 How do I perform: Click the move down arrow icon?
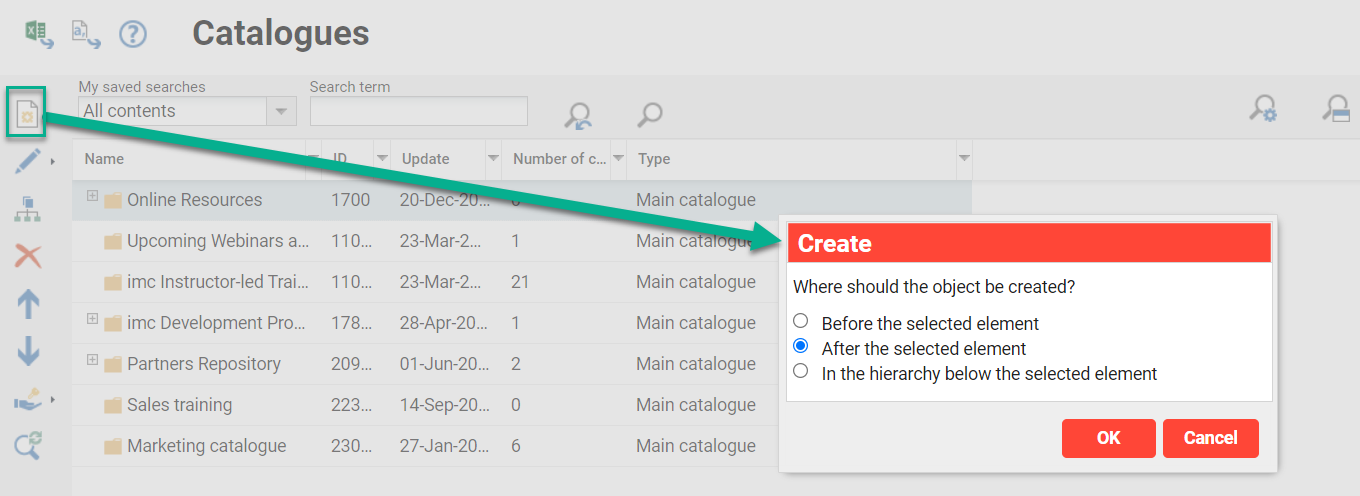pos(28,350)
